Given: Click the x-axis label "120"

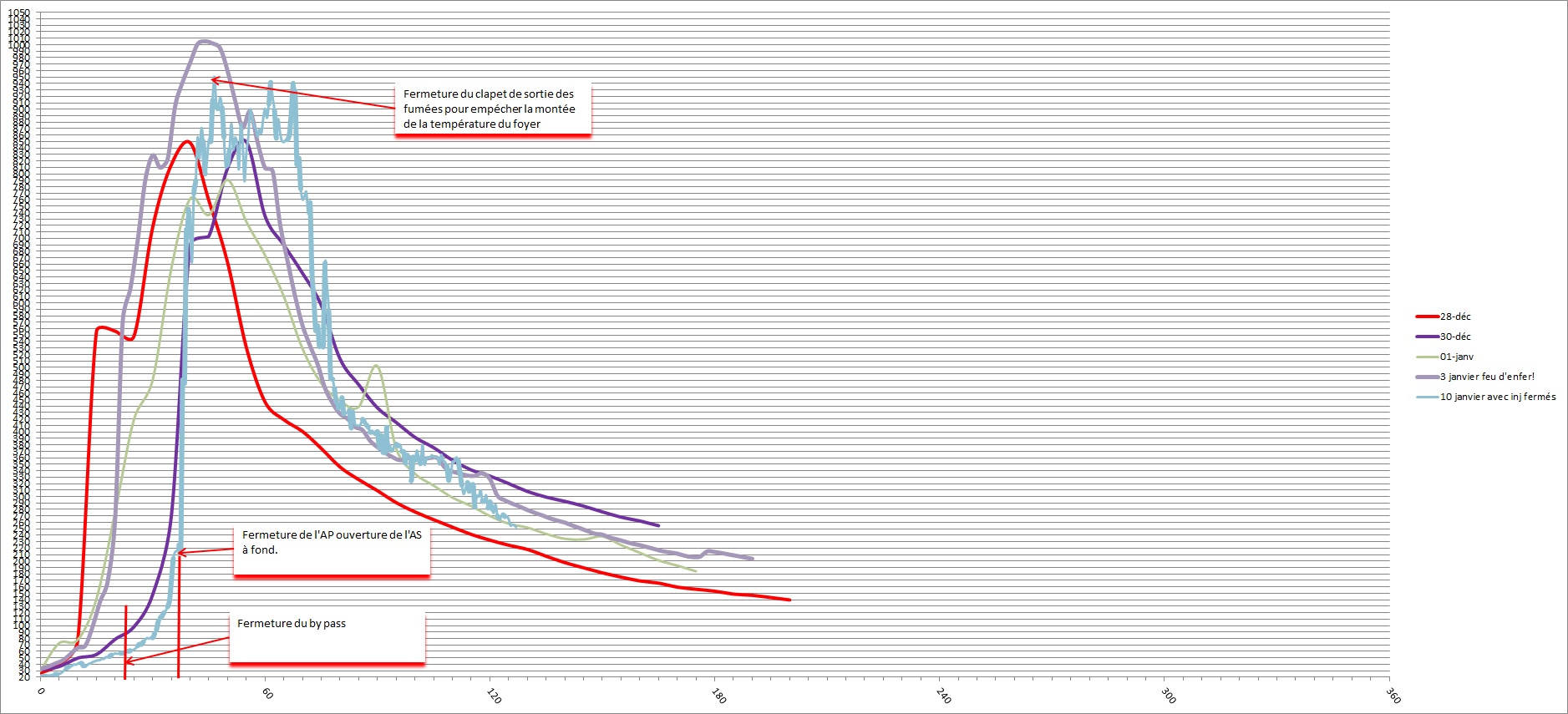Looking at the screenshot, I should pyautogui.click(x=494, y=696).
